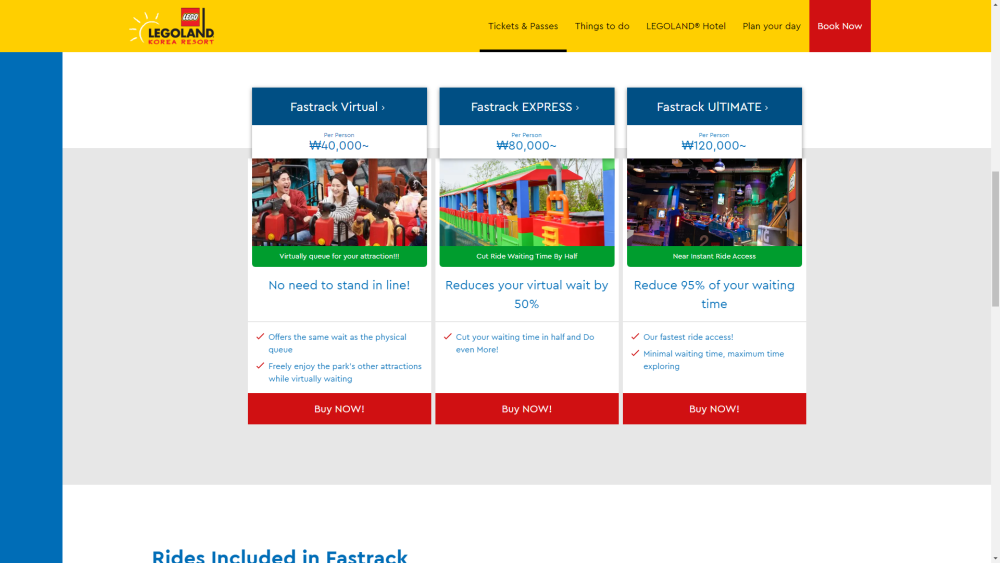Click the 'Near Instant Ride Access' green banner

pos(714,257)
